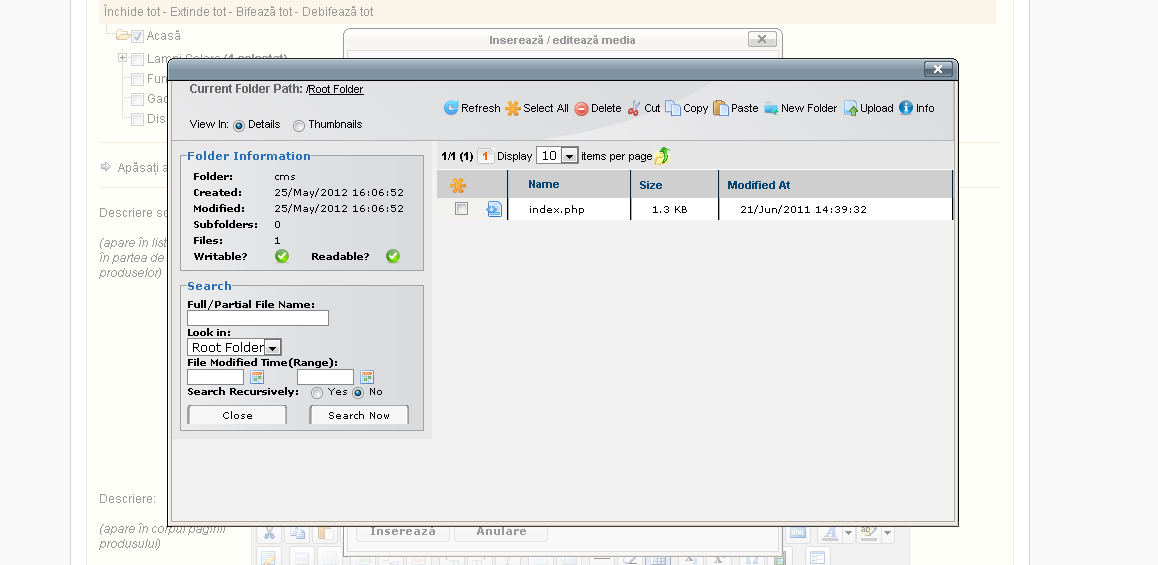Open the Root Folder path link

[336, 89]
